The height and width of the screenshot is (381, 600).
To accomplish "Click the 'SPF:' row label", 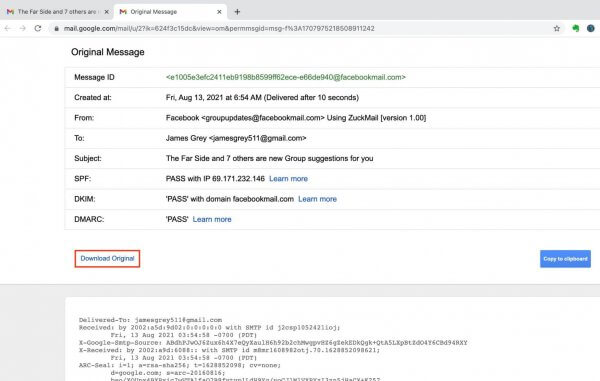I will click(83, 179).
